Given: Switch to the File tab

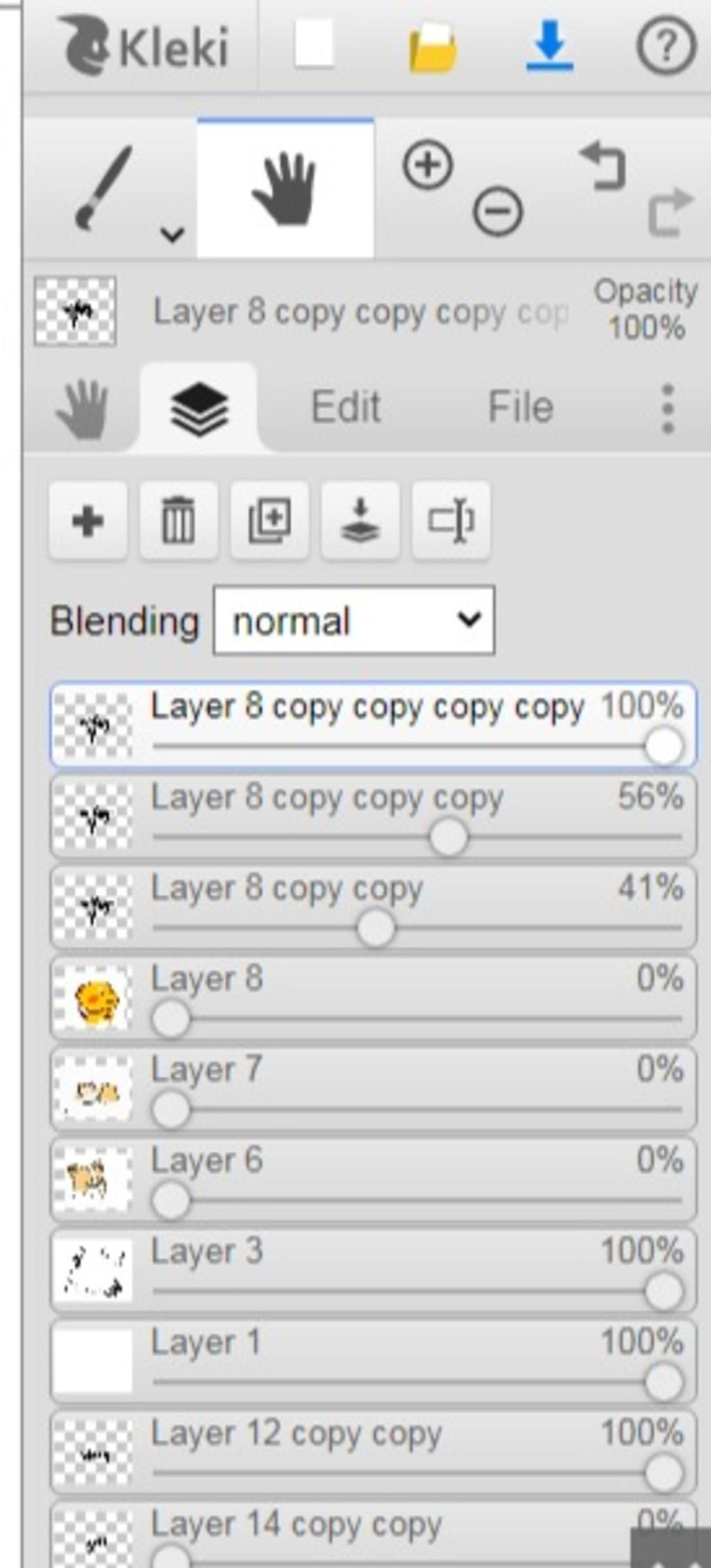Looking at the screenshot, I should (x=521, y=407).
